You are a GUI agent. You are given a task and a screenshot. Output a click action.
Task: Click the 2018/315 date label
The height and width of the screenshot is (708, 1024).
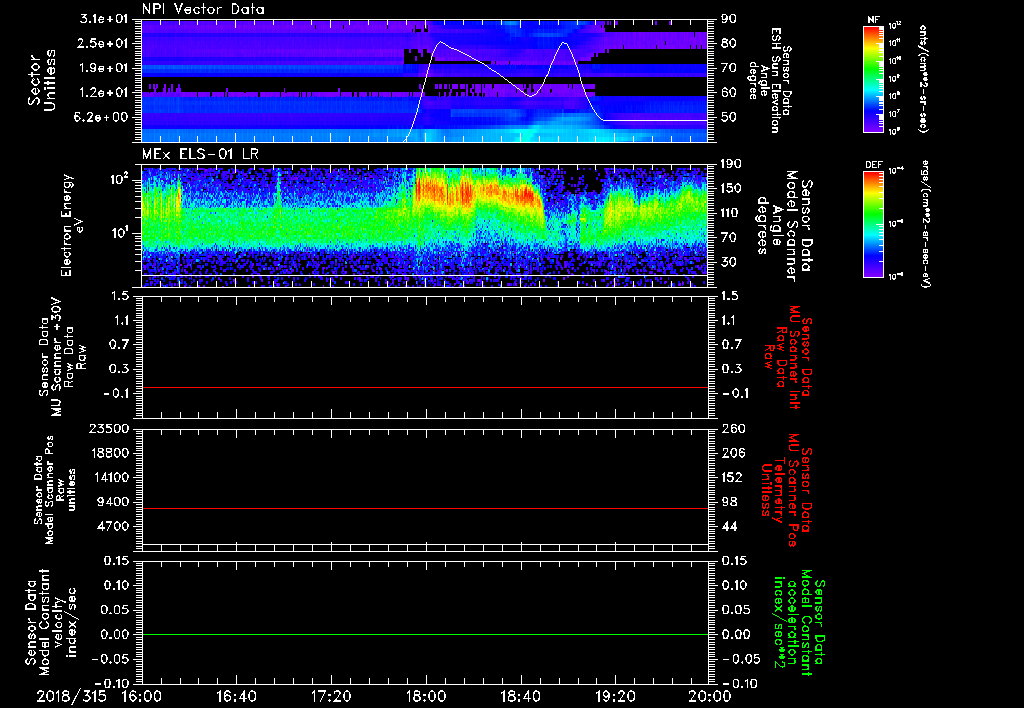[x=72, y=696]
